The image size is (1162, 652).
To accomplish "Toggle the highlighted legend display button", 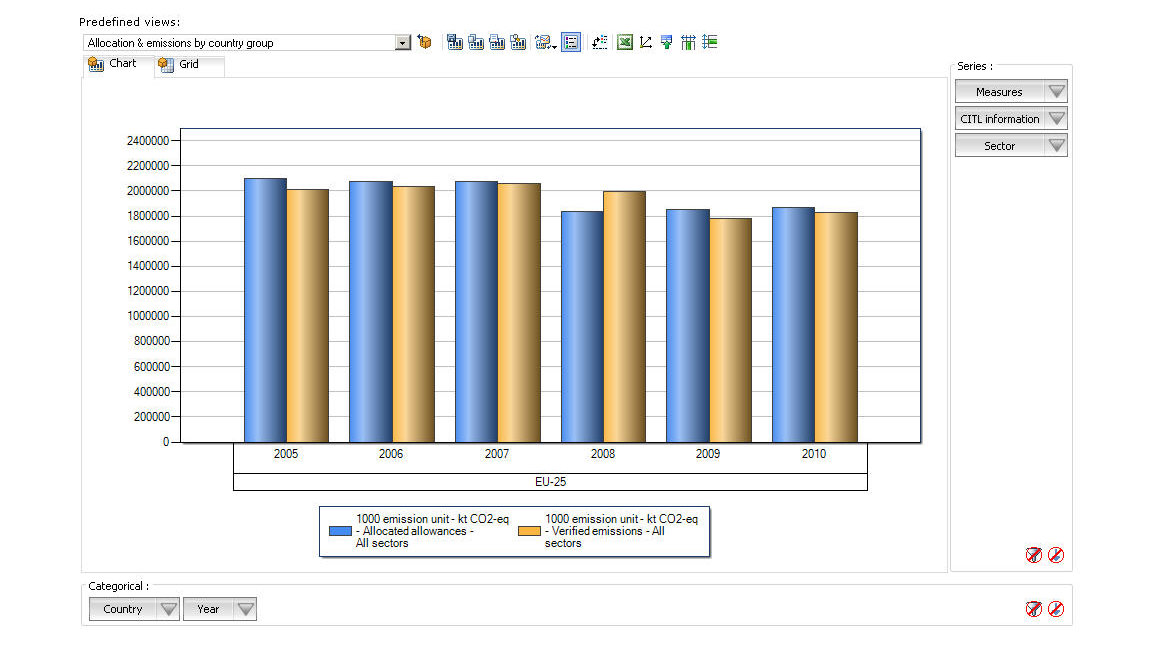I will (x=571, y=43).
